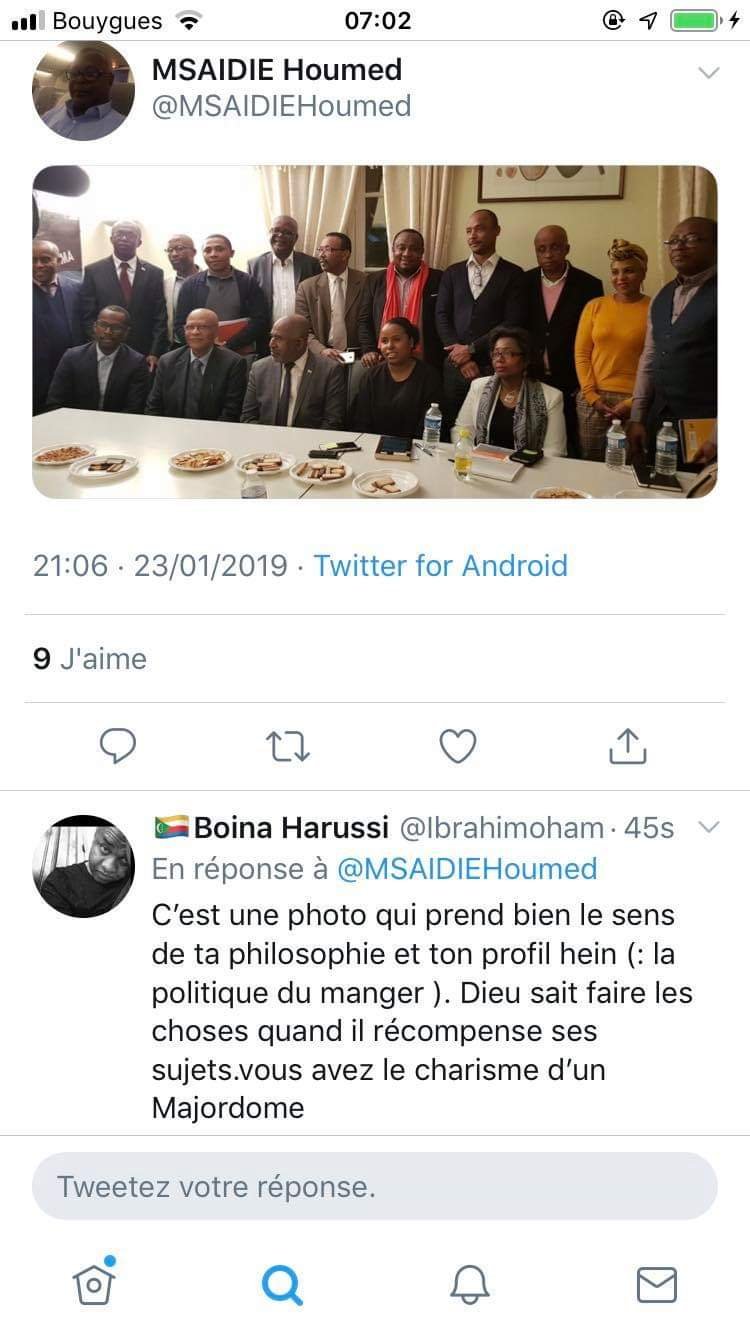The width and height of the screenshot is (750, 1334).
Task: Open the group photo in the tweet
Action: click(x=375, y=331)
